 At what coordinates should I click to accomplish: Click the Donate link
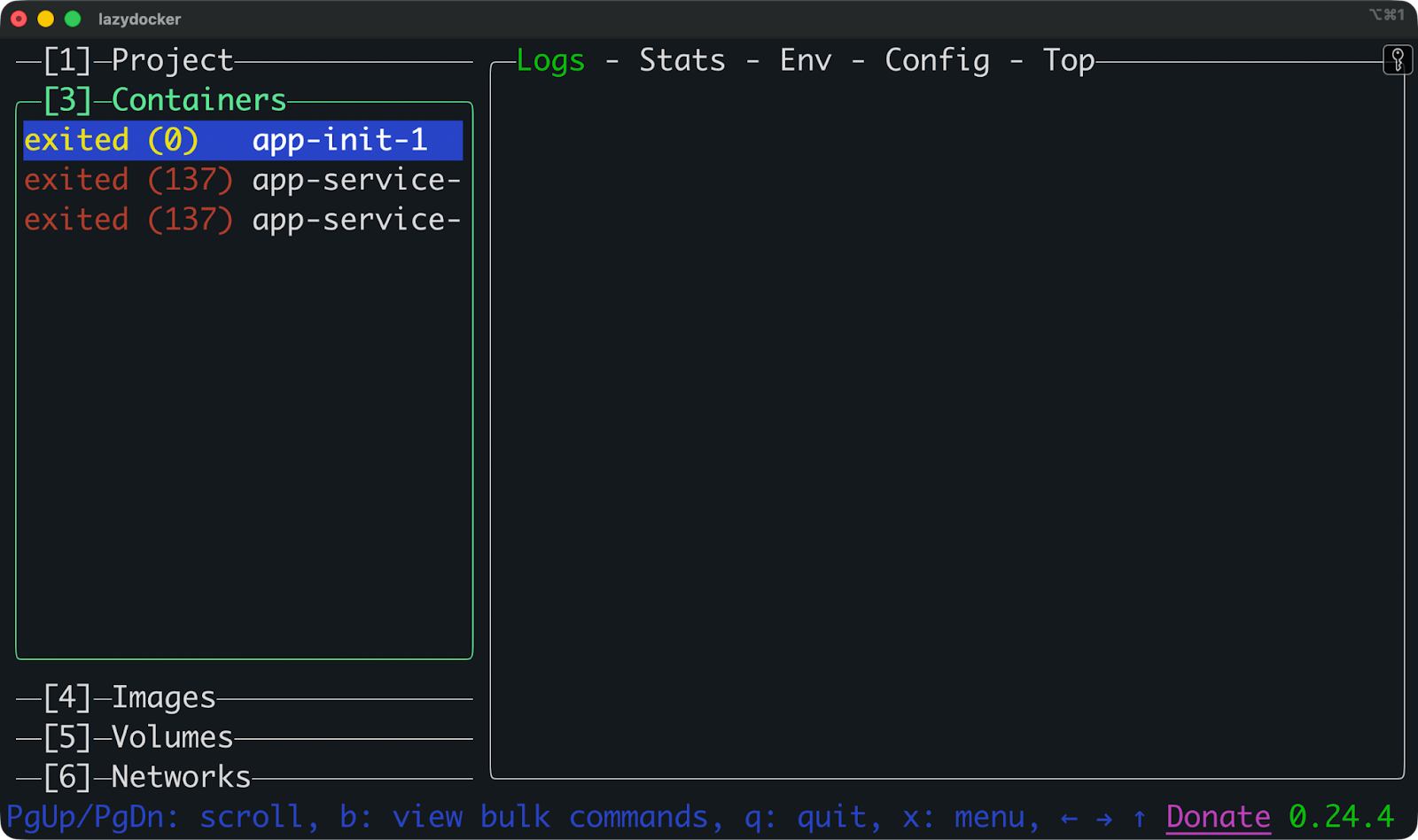(1218, 816)
